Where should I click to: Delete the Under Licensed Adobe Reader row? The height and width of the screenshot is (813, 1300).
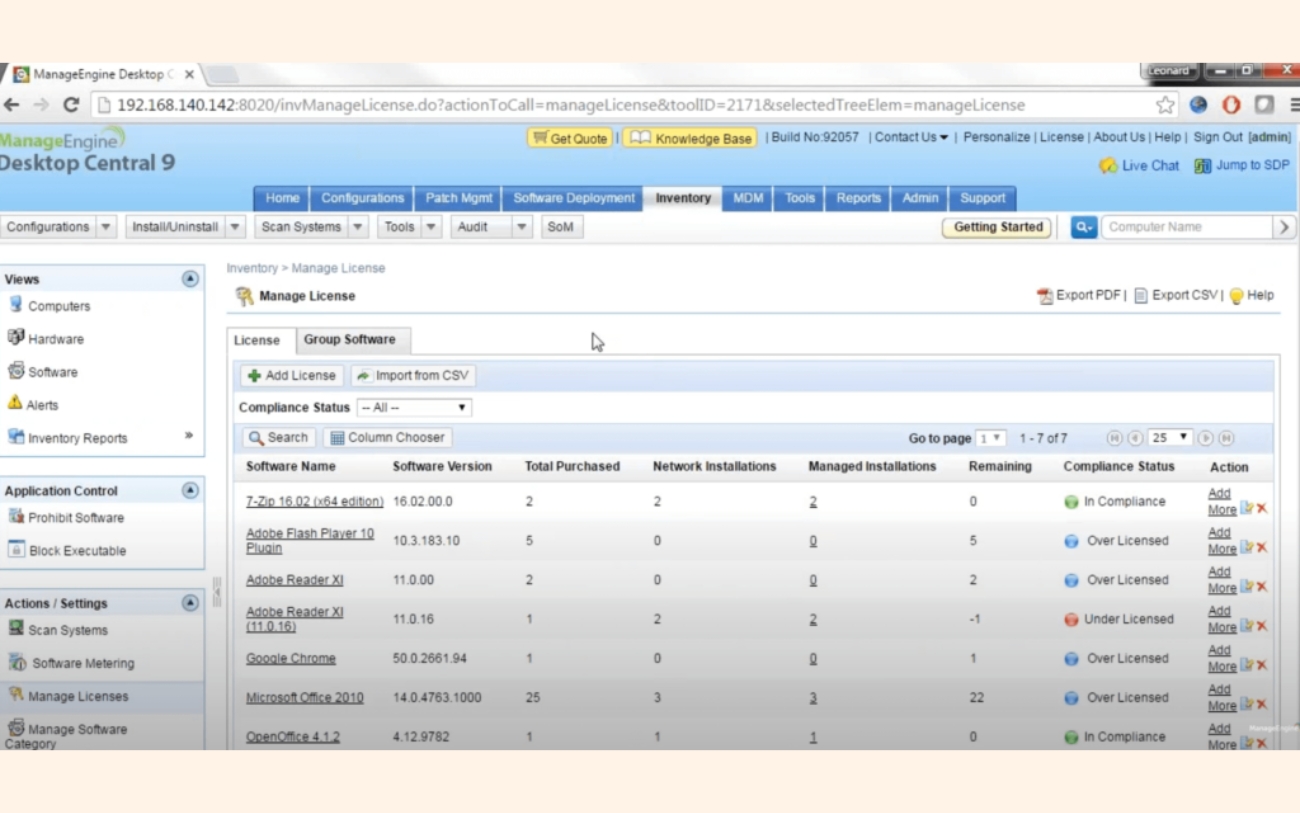pos(1262,626)
